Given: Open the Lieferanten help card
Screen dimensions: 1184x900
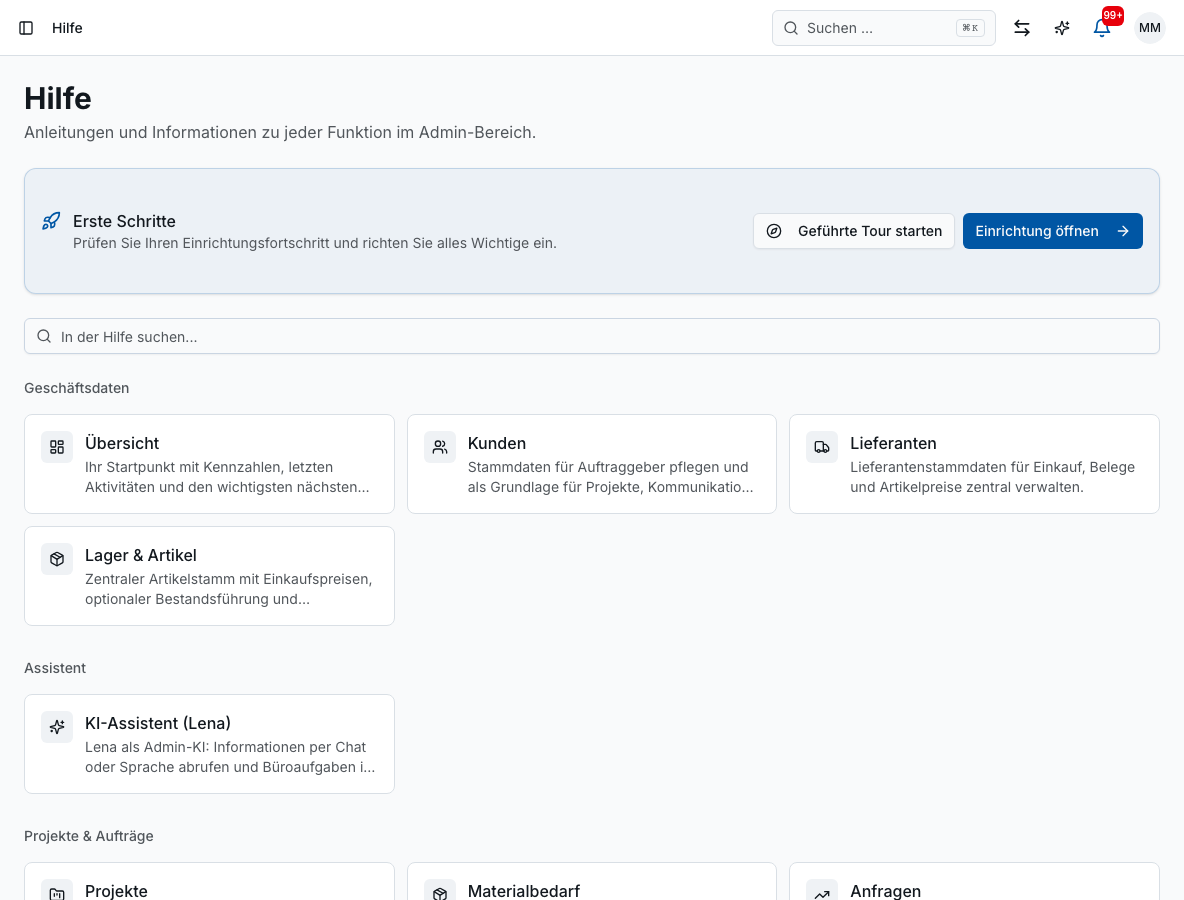Looking at the screenshot, I should coord(974,464).
